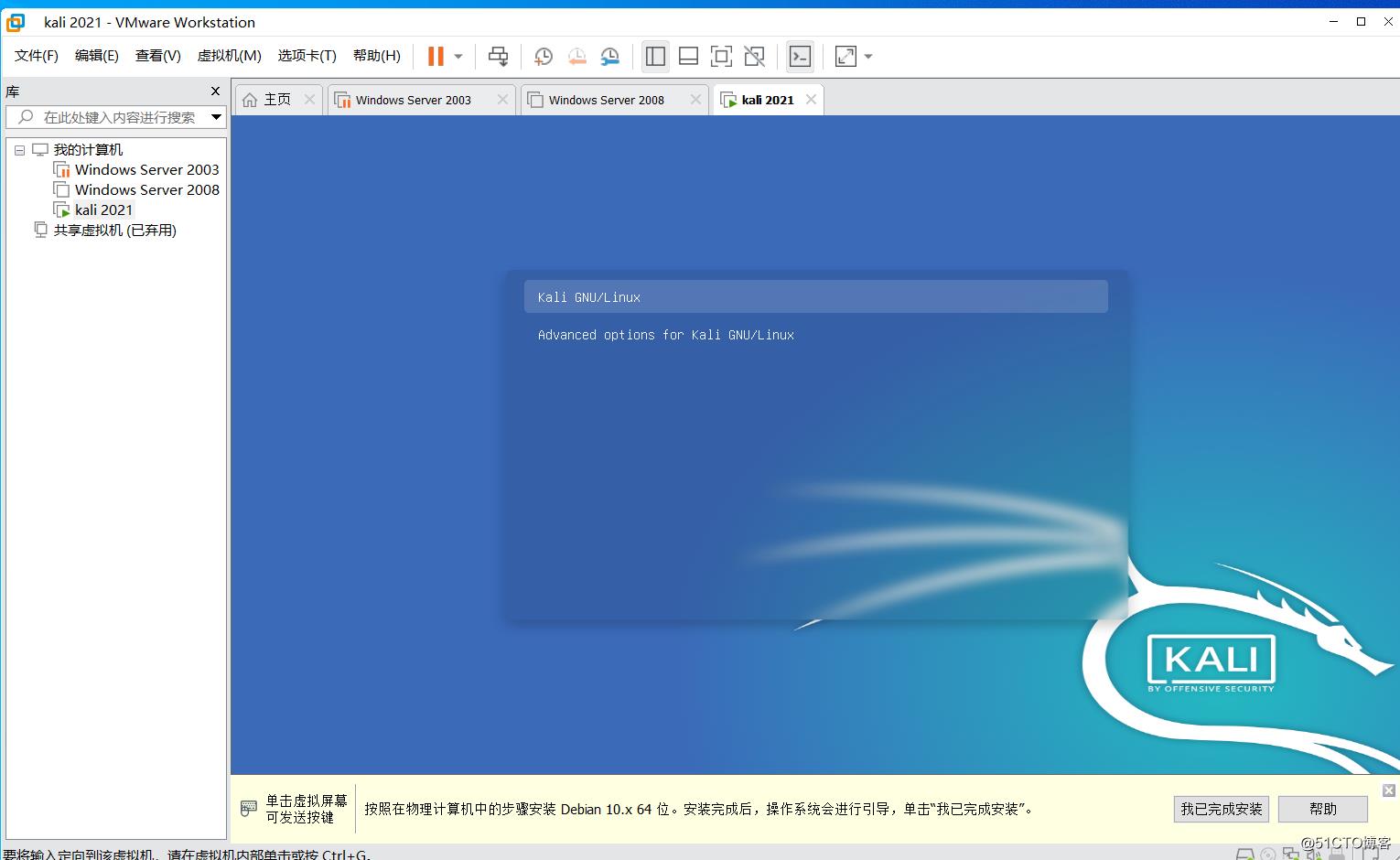This screenshot has height=860, width=1400.
Task: Open stretch display dropdown arrow
Action: (868, 57)
